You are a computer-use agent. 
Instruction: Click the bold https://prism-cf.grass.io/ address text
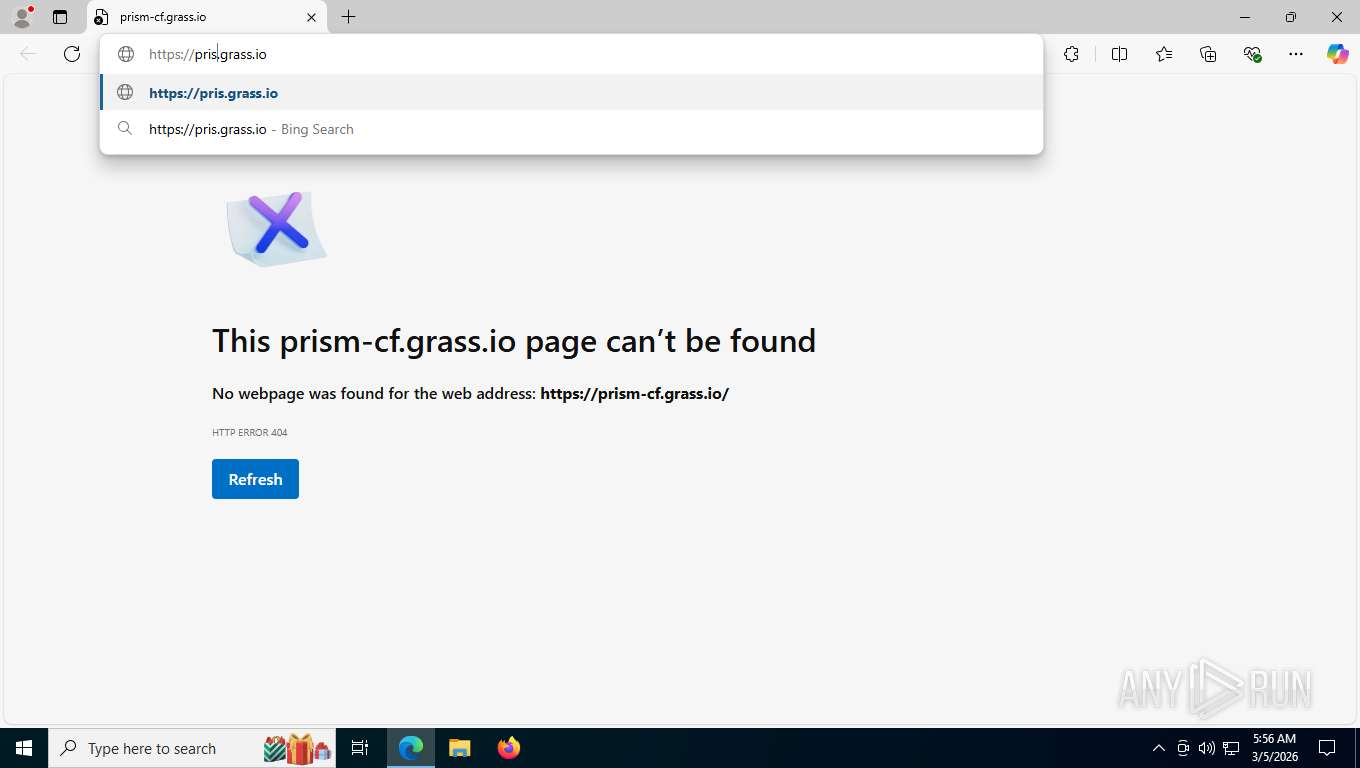[x=635, y=393]
